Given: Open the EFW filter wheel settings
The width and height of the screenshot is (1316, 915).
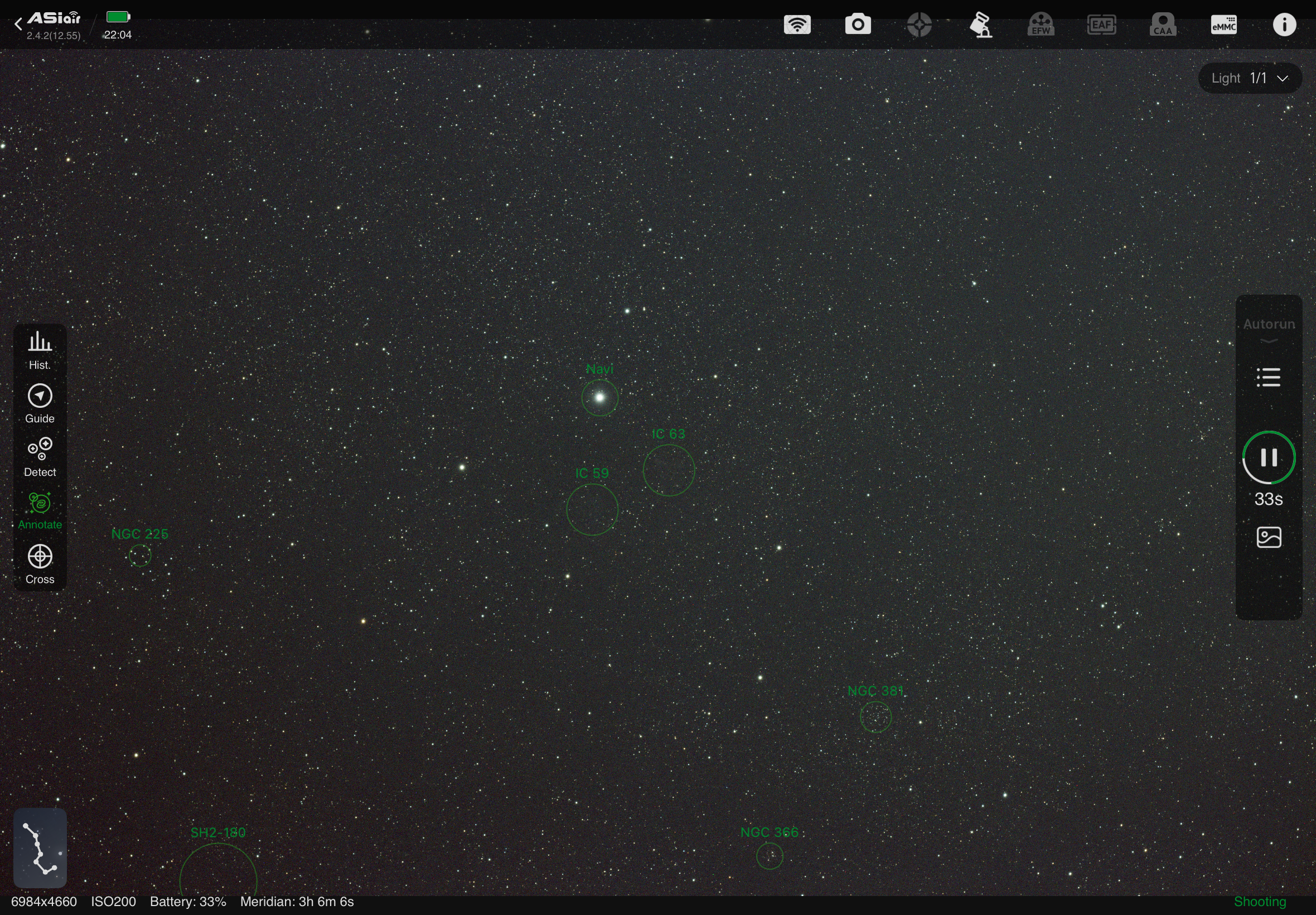Looking at the screenshot, I should (1041, 25).
